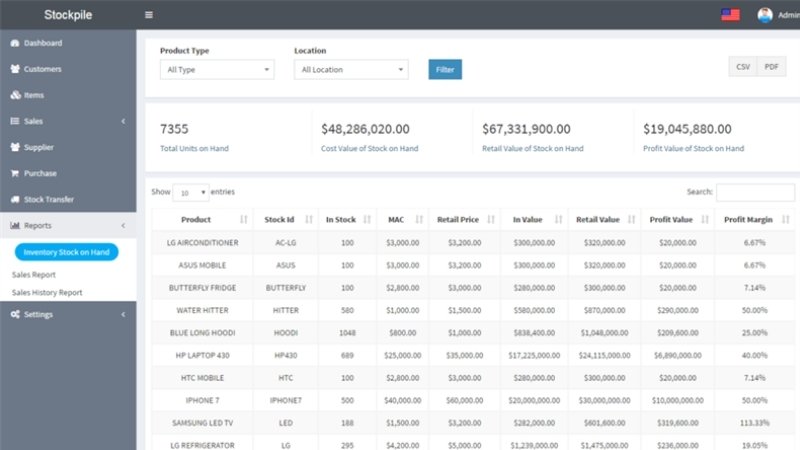Open the Product Type dropdown
Viewport: 800px width, 450px height.
click(x=217, y=69)
